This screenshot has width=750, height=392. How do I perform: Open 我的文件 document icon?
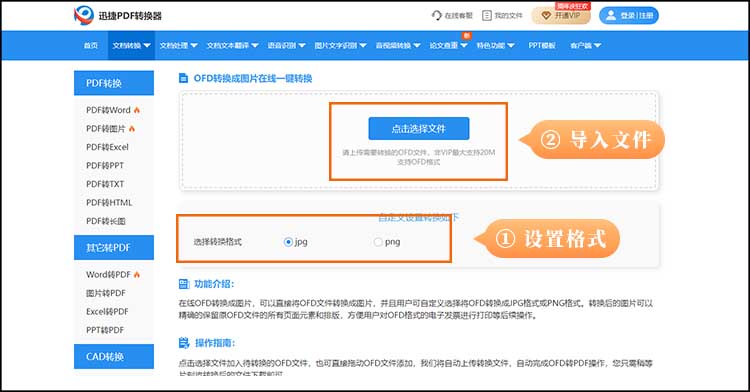pyautogui.click(x=486, y=15)
